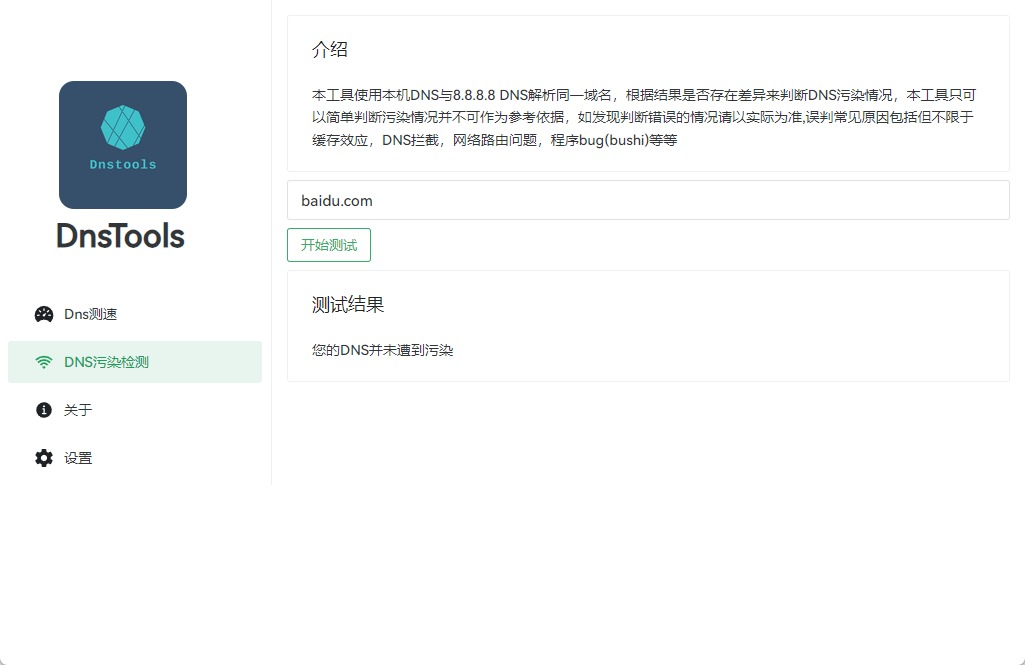This screenshot has height=665, width=1025.
Task: Go to 设置 in the sidebar
Action: click(78, 458)
